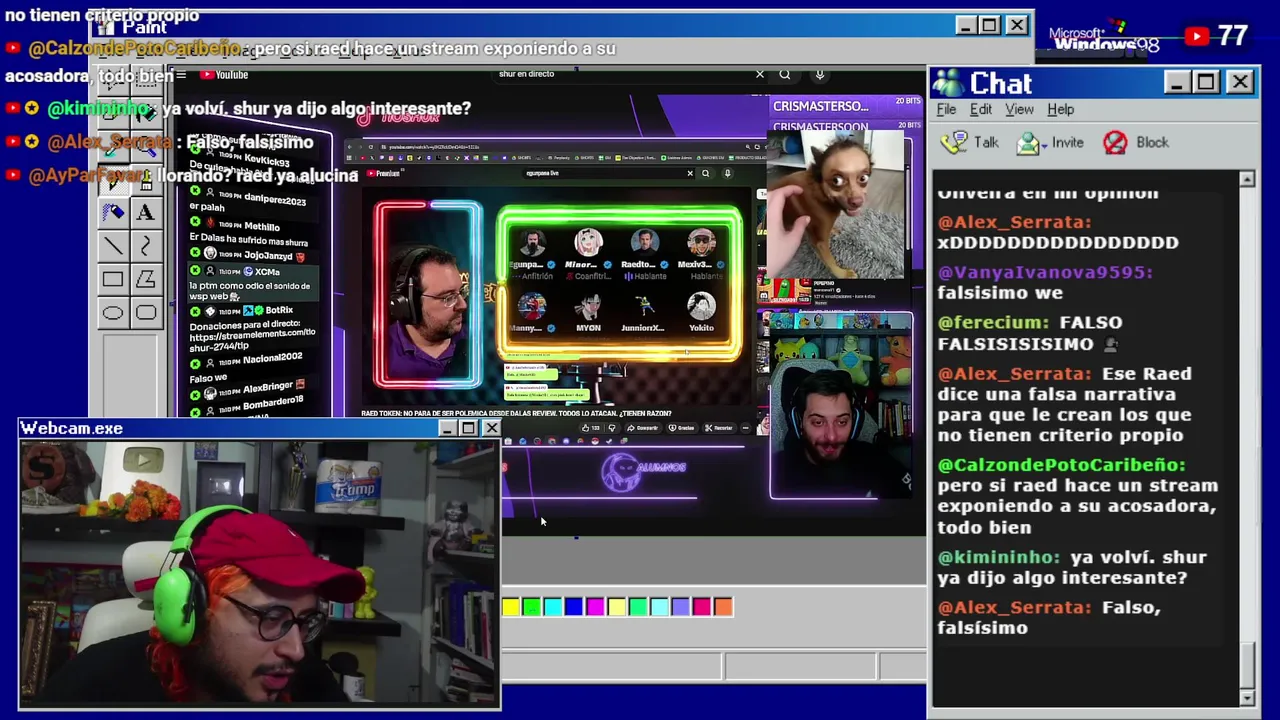The width and height of the screenshot is (1280, 720).
Task: Open the three-dot more actions under the video
Action: pyautogui.click(x=746, y=428)
